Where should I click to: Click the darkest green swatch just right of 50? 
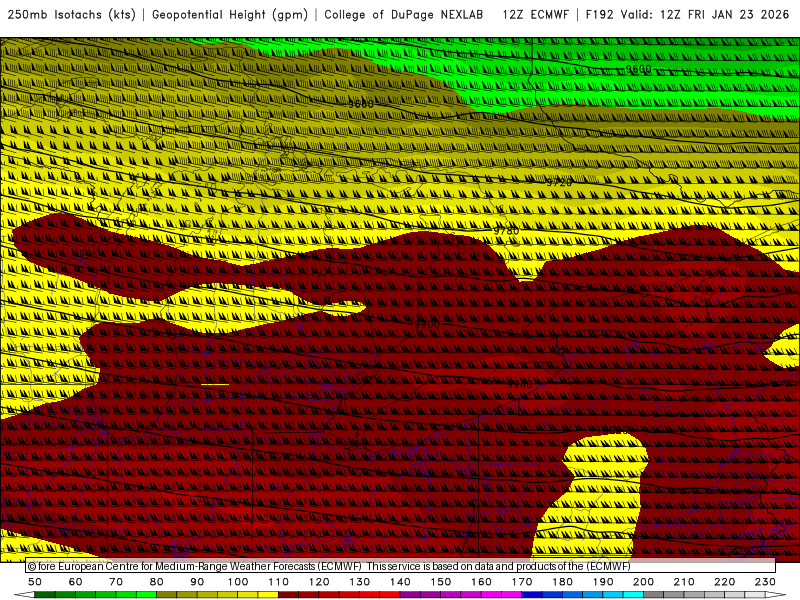coord(45,595)
